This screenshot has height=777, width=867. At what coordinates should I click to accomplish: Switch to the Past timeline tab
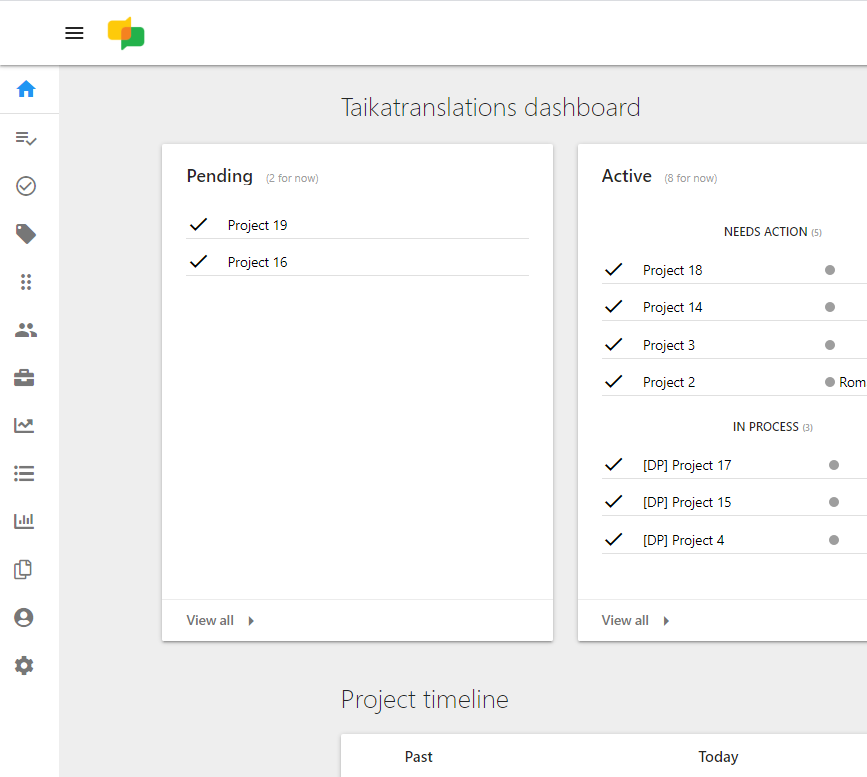tap(418, 757)
